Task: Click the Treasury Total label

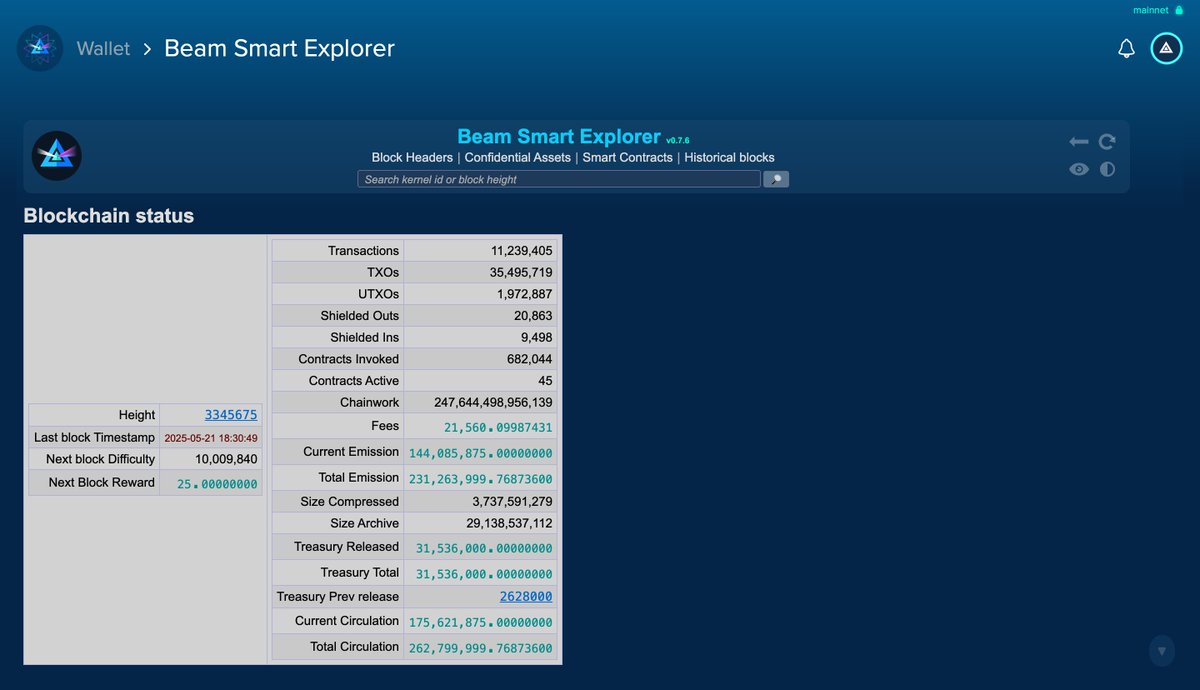Action: (x=359, y=573)
